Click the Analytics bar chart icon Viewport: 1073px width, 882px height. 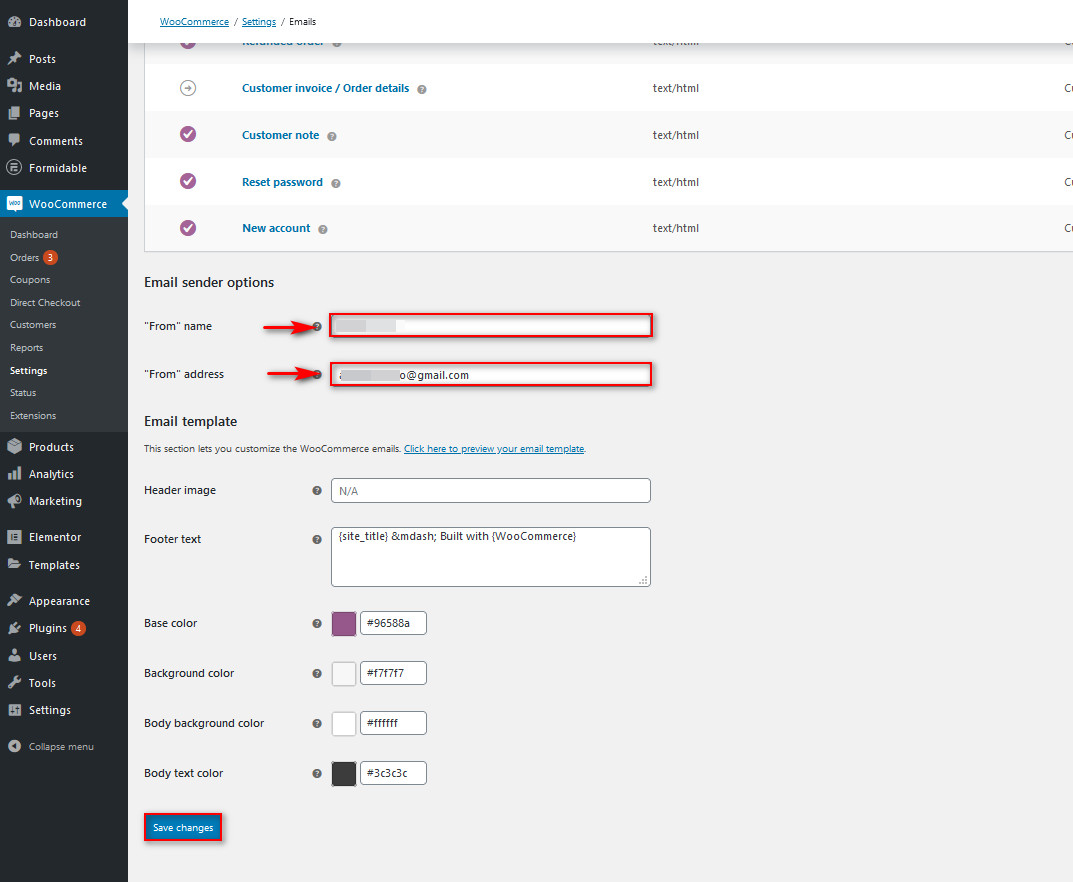pos(14,474)
